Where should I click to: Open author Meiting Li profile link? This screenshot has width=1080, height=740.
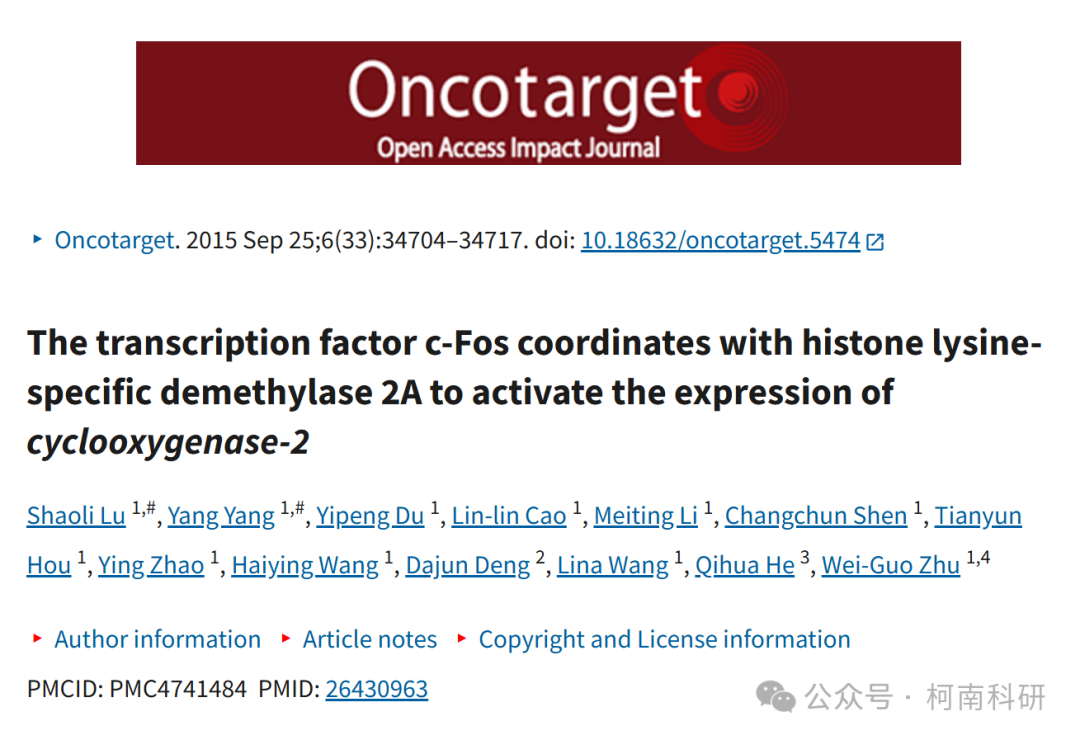pyautogui.click(x=645, y=515)
